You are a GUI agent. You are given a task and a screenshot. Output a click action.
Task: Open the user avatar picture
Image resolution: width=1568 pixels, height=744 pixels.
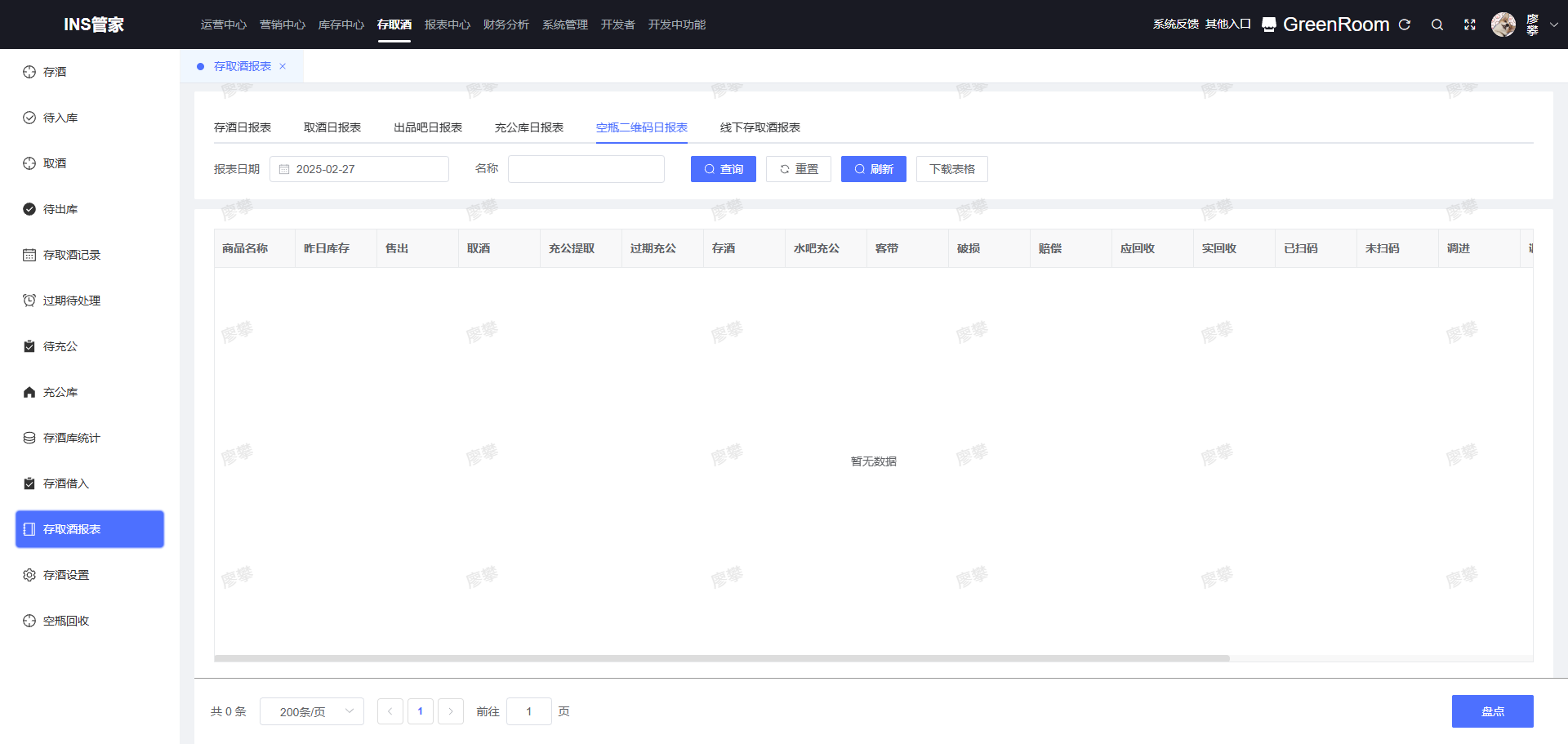point(1503,25)
